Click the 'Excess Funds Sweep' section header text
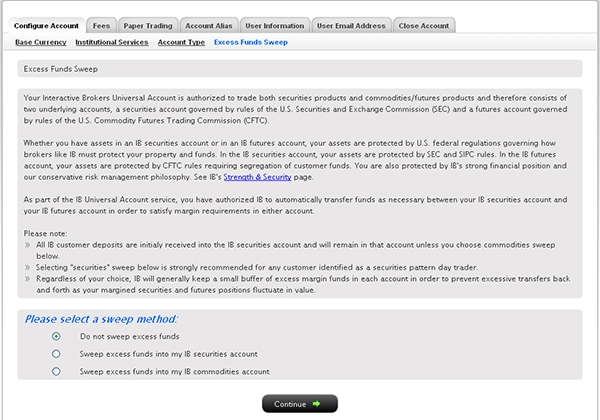Image resolution: width=600 pixels, height=420 pixels. pyautogui.click(x=61, y=69)
